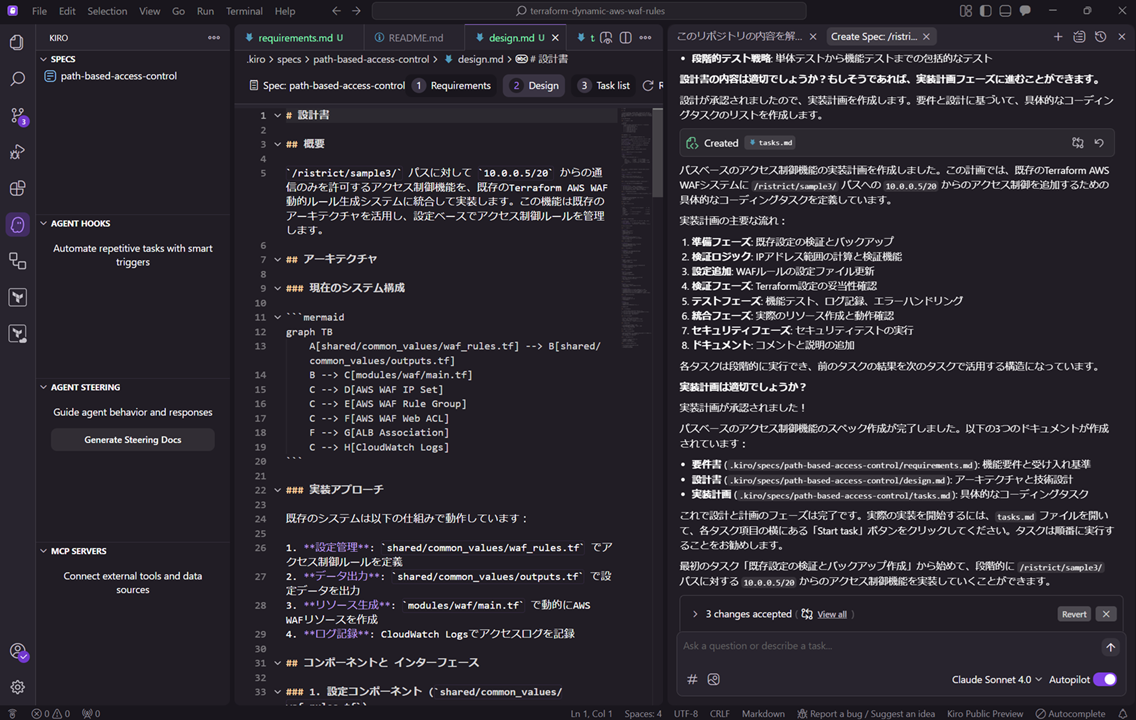Image resolution: width=1136 pixels, height=720 pixels.
Task: Dismiss the changes accepted bar with X
Action: point(1106,614)
